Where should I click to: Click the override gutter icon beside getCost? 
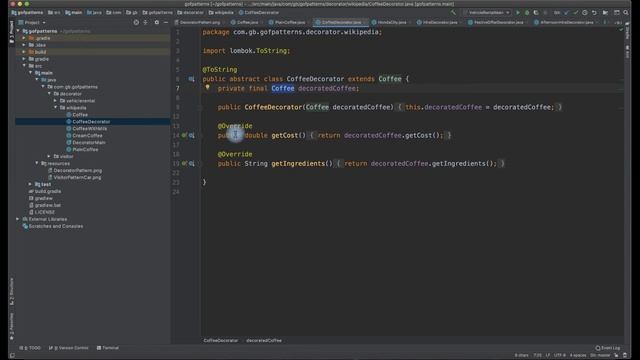click(x=184, y=135)
